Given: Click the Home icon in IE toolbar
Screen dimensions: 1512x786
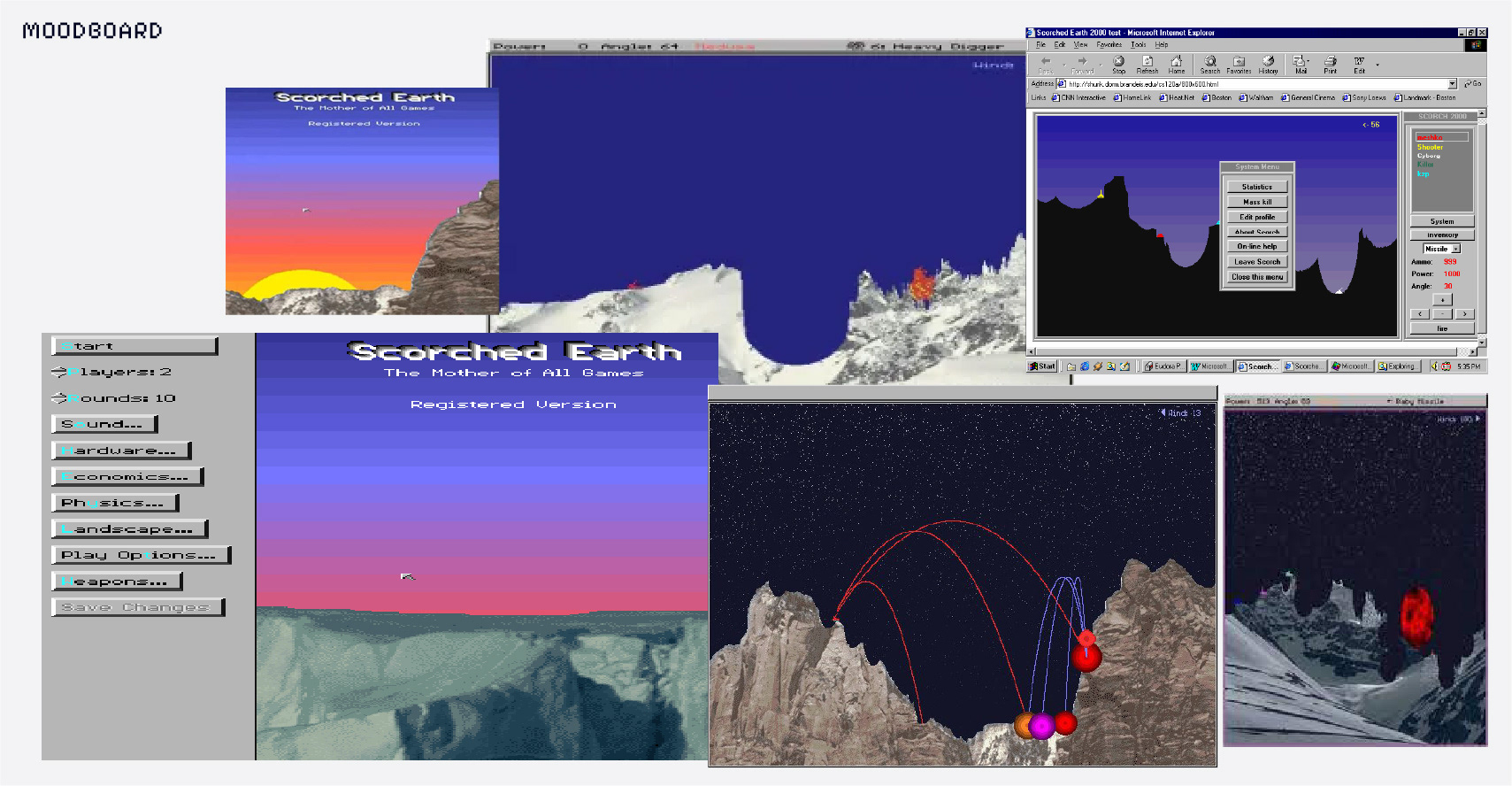Looking at the screenshot, I should pyautogui.click(x=1177, y=61).
